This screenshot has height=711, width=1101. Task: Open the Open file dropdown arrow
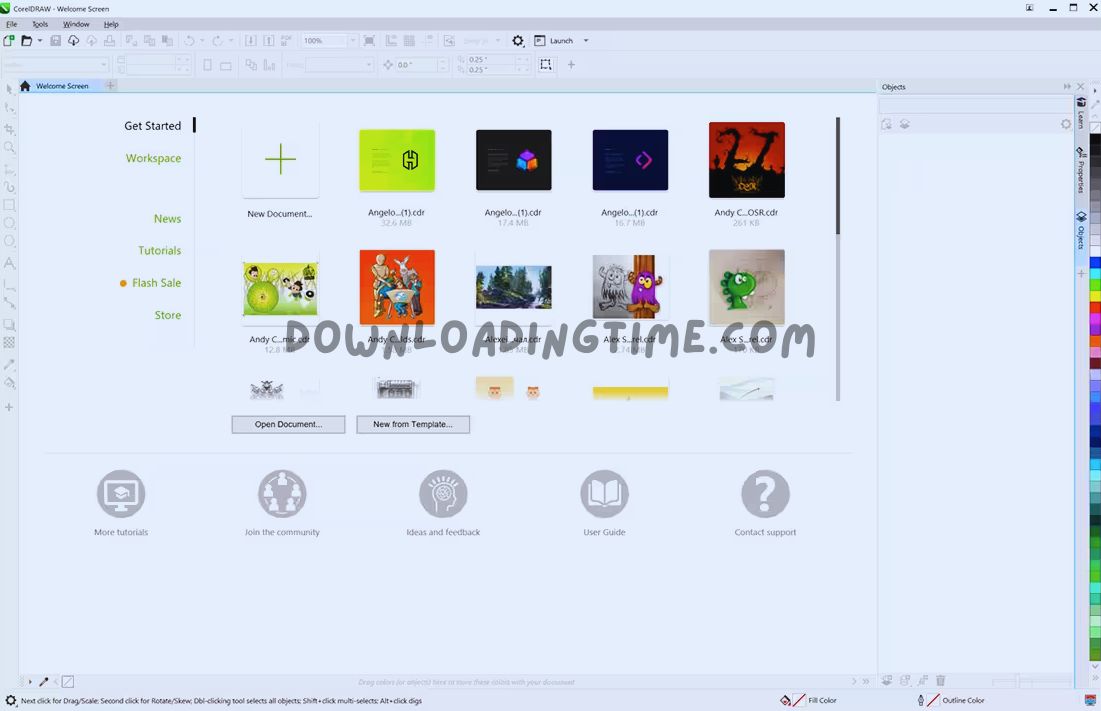[x=40, y=40]
